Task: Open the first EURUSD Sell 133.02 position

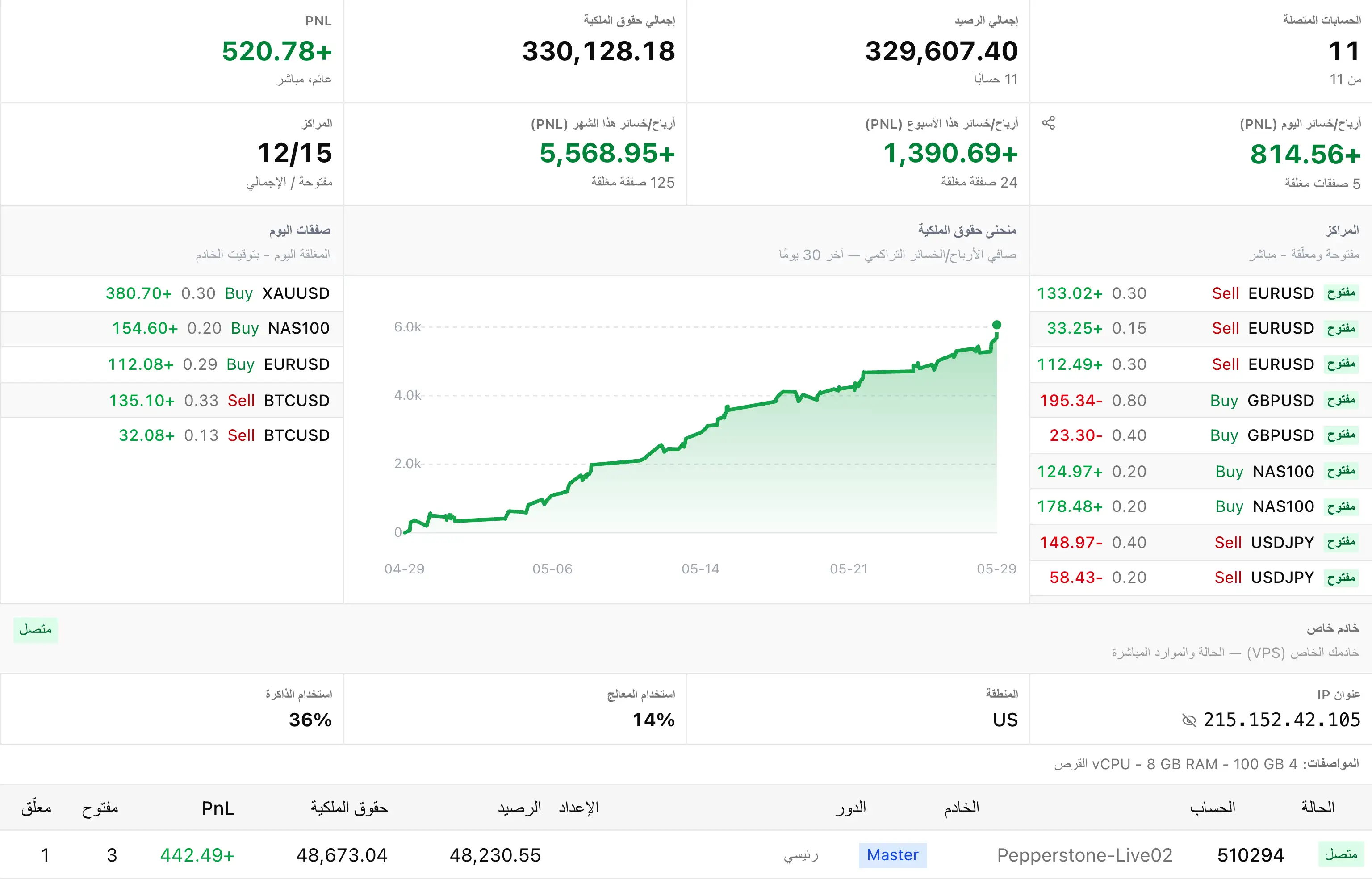Action: pyautogui.click(x=1201, y=293)
